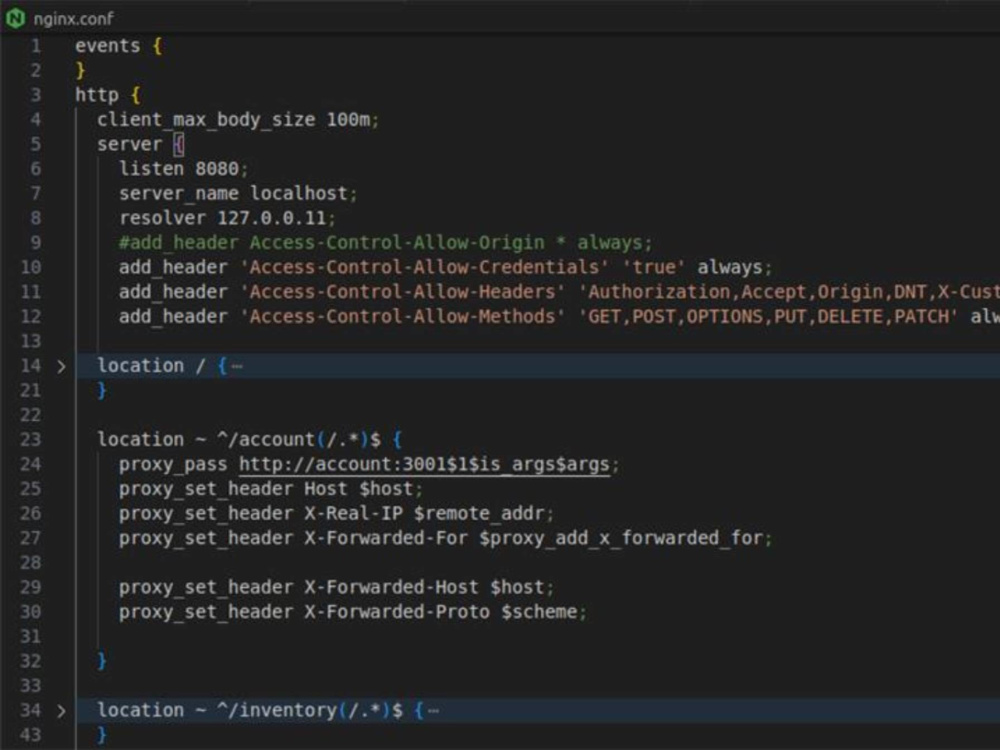Click 'X-Real-IP' header name
The image size is (1000, 750).
(x=353, y=513)
